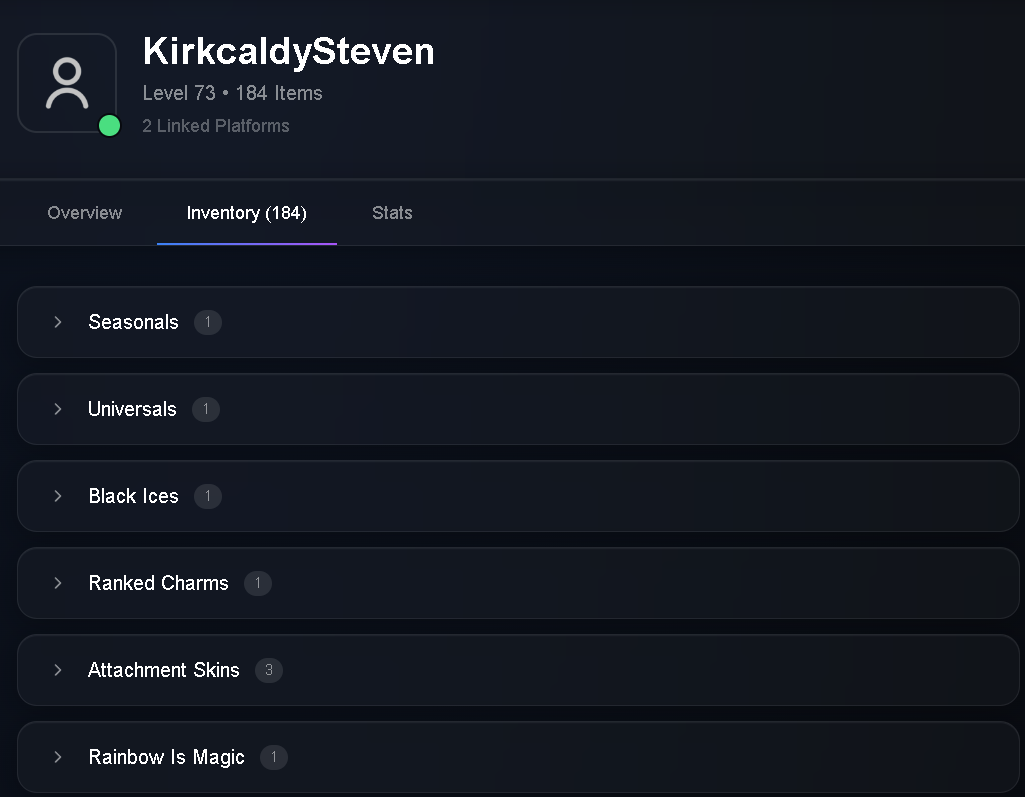Expand the Seasonals chevron arrow
Image resolution: width=1025 pixels, height=797 pixels.
(58, 322)
